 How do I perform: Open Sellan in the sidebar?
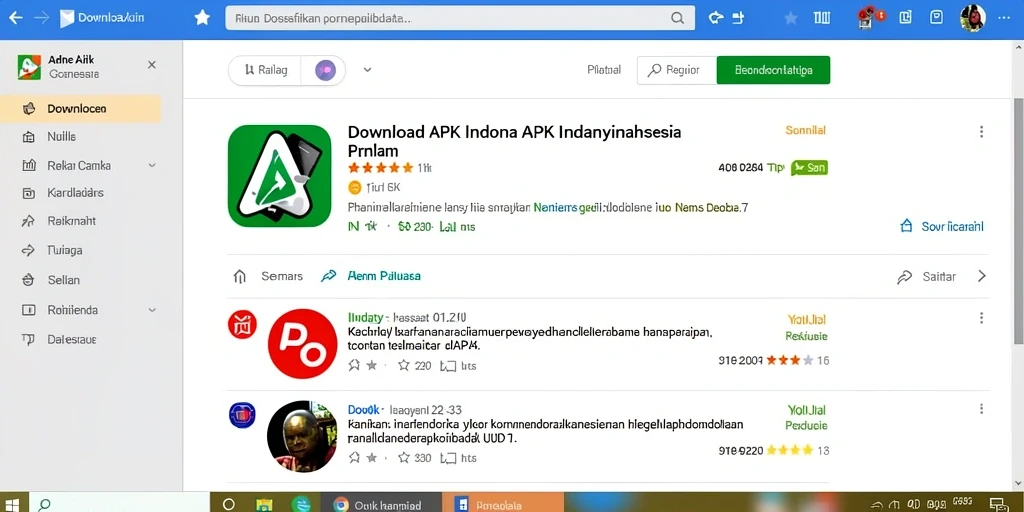(63, 280)
